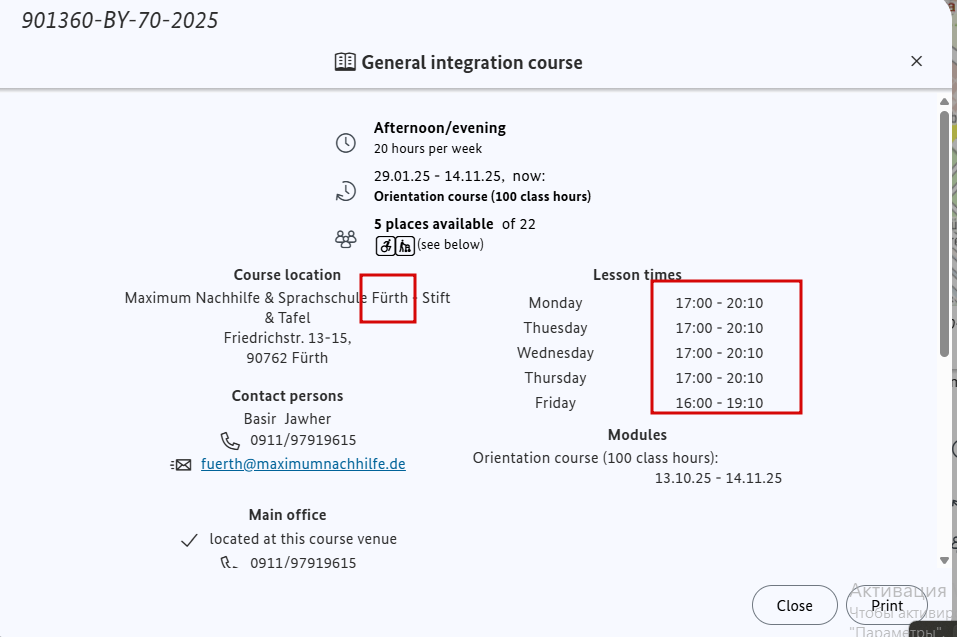
Task: Click the course number 901360-BY-70-2025
Action: click(x=120, y=20)
